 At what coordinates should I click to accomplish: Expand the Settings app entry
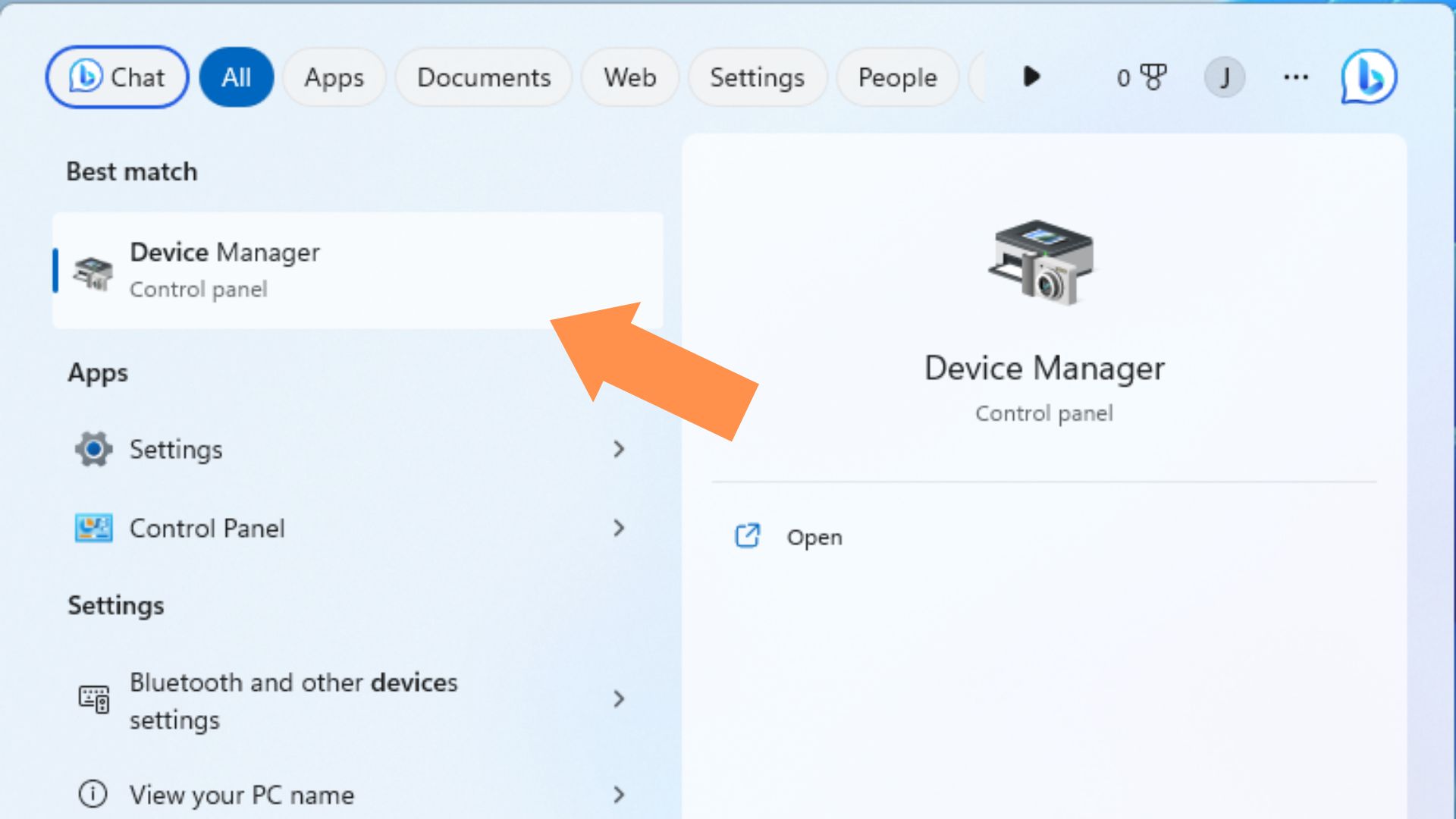point(619,448)
